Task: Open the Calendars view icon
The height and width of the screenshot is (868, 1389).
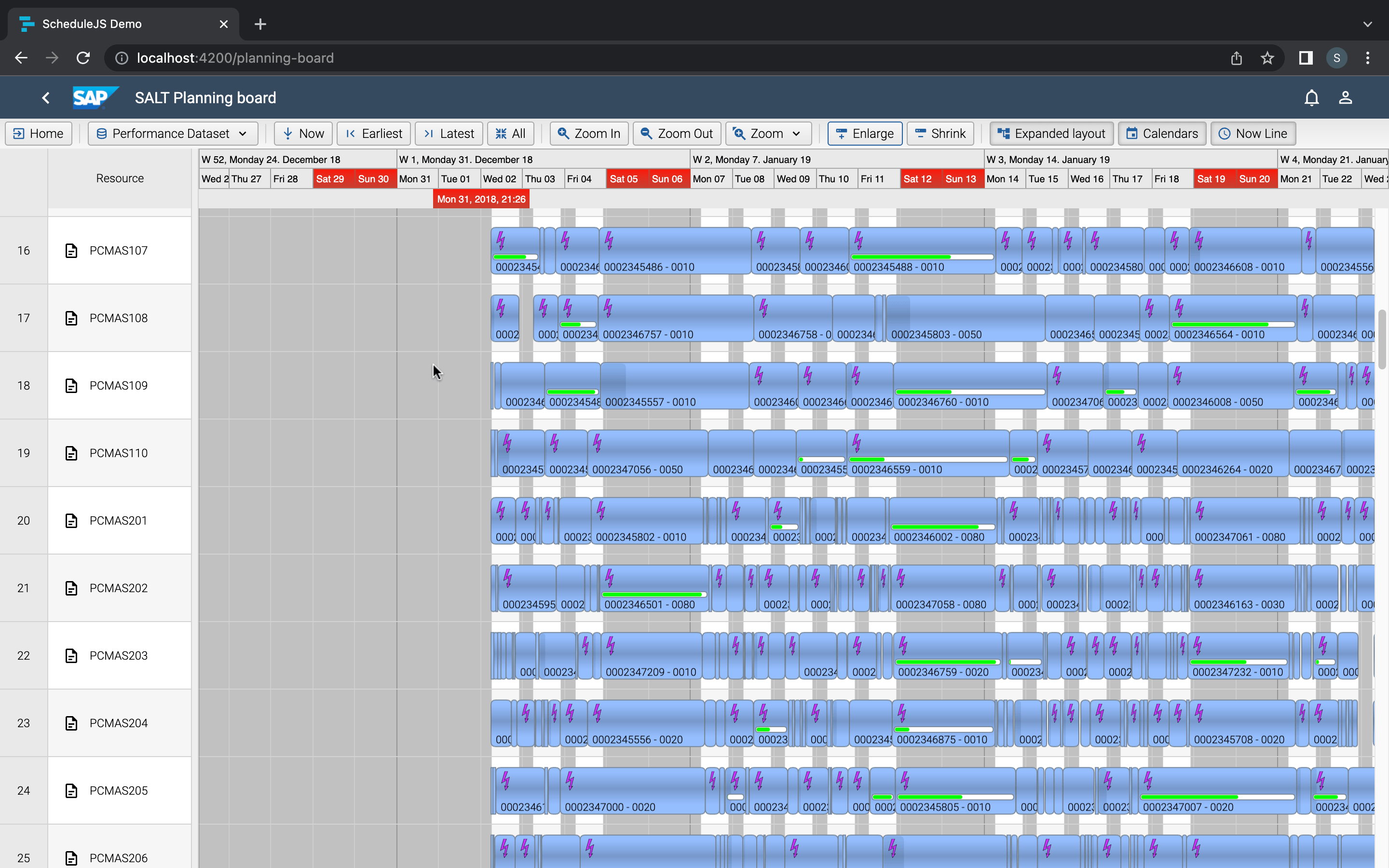Action: 1132,133
